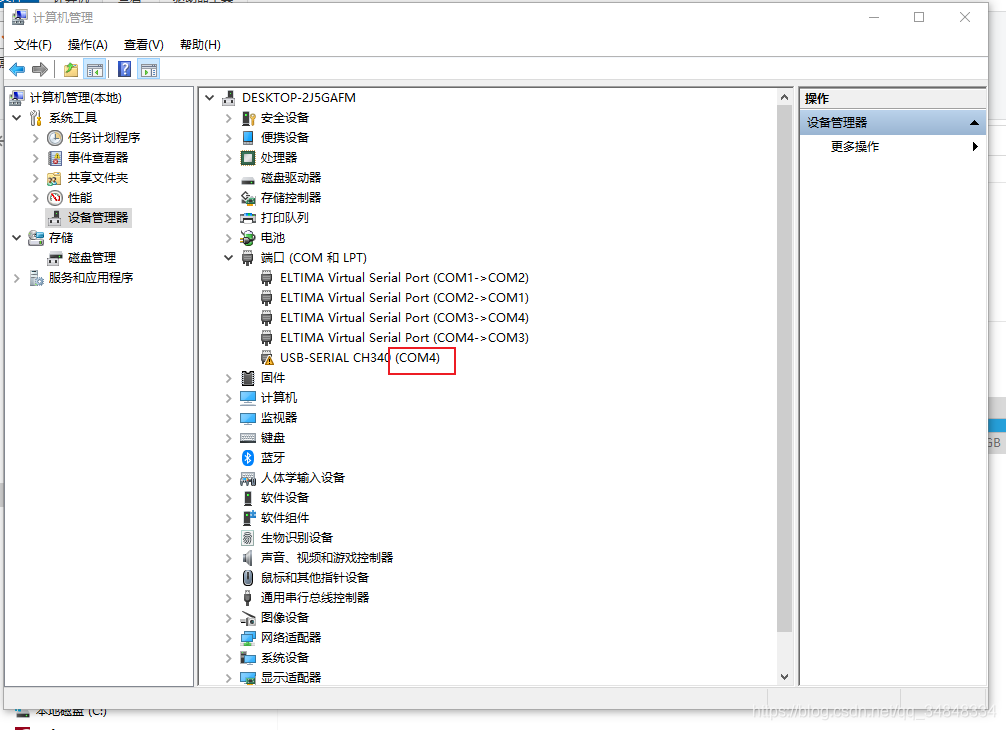The image size is (1006, 730).
Task: Click the 网络适配器 network icon
Action: (x=248, y=638)
